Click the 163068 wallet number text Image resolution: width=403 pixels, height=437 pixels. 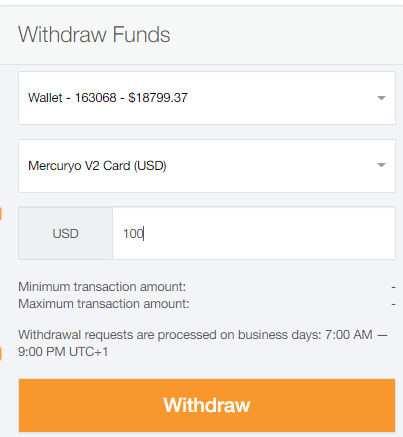pyautogui.click(x=95, y=98)
